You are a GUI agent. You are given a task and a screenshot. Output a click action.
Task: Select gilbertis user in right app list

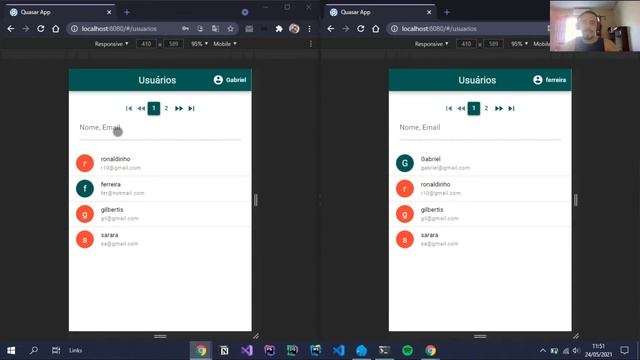pyautogui.click(x=480, y=214)
